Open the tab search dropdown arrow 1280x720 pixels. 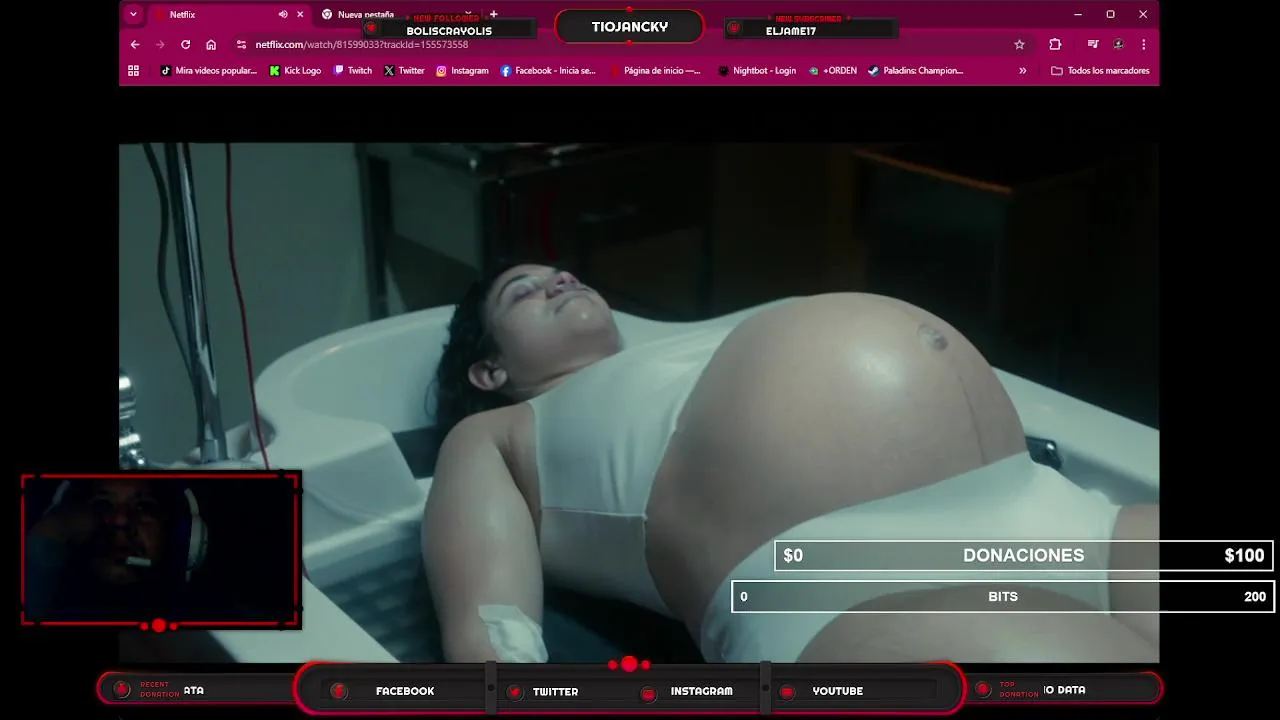[133, 14]
